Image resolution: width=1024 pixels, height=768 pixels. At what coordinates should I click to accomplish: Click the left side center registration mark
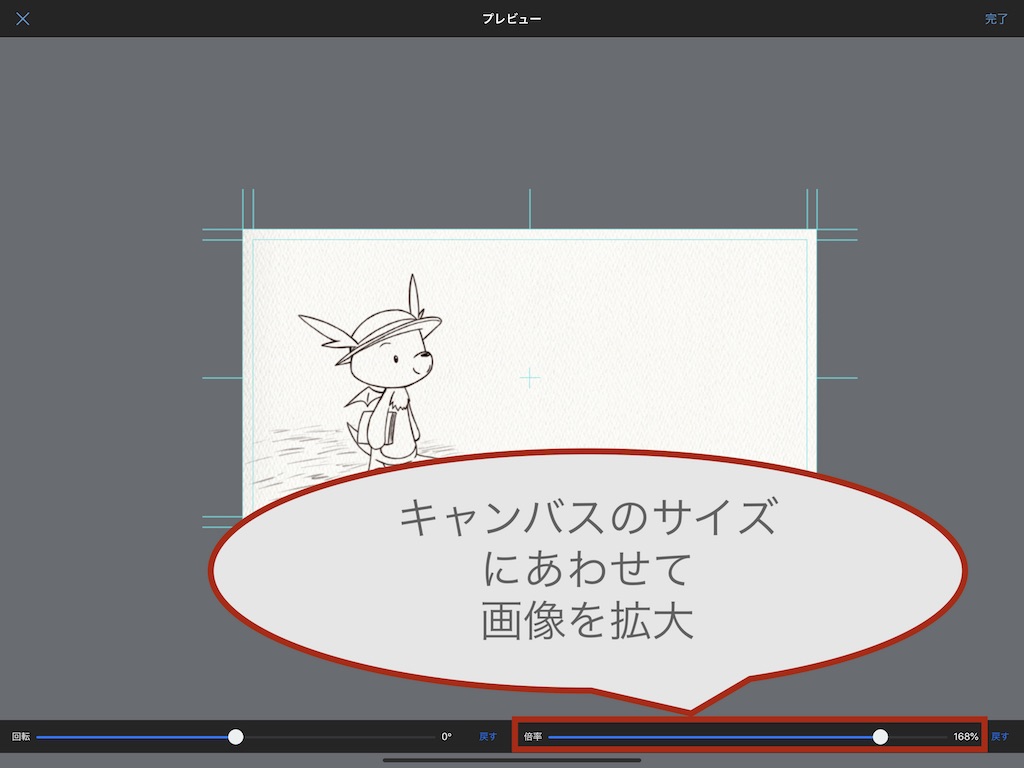coord(222,378)
